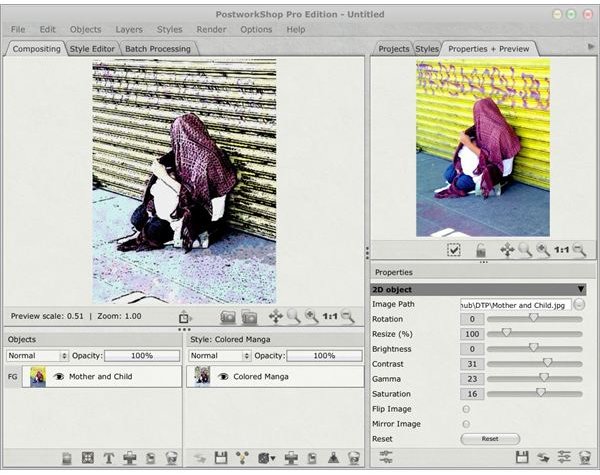The image size is (600, 475).
Task: Click the Objects panel Opacity 100% field
Action: click(x=142, y=356)
